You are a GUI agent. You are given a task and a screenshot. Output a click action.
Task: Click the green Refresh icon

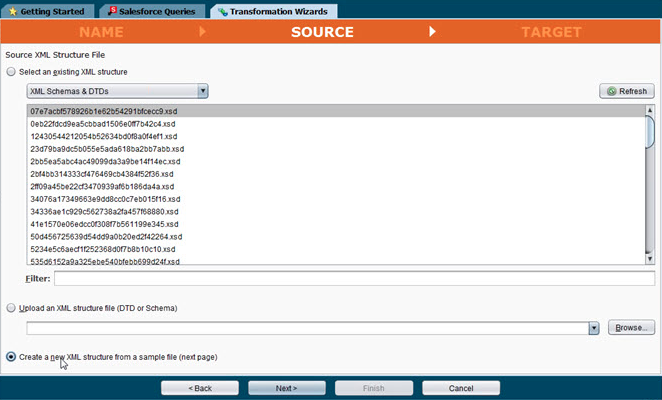coord(609,91)
